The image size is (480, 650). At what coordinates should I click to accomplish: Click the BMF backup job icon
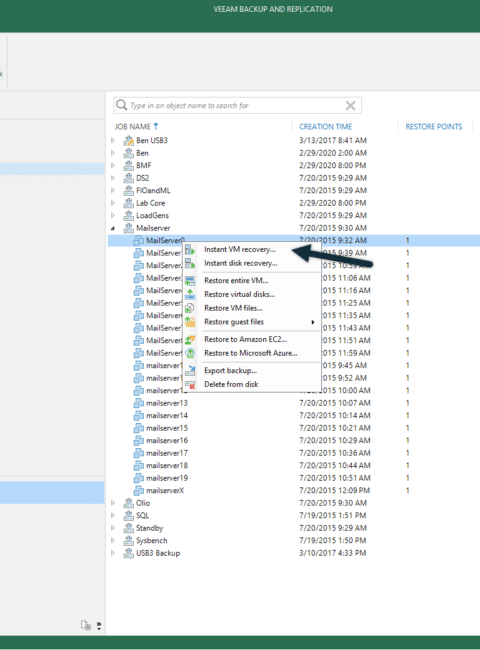pos(128,165)
